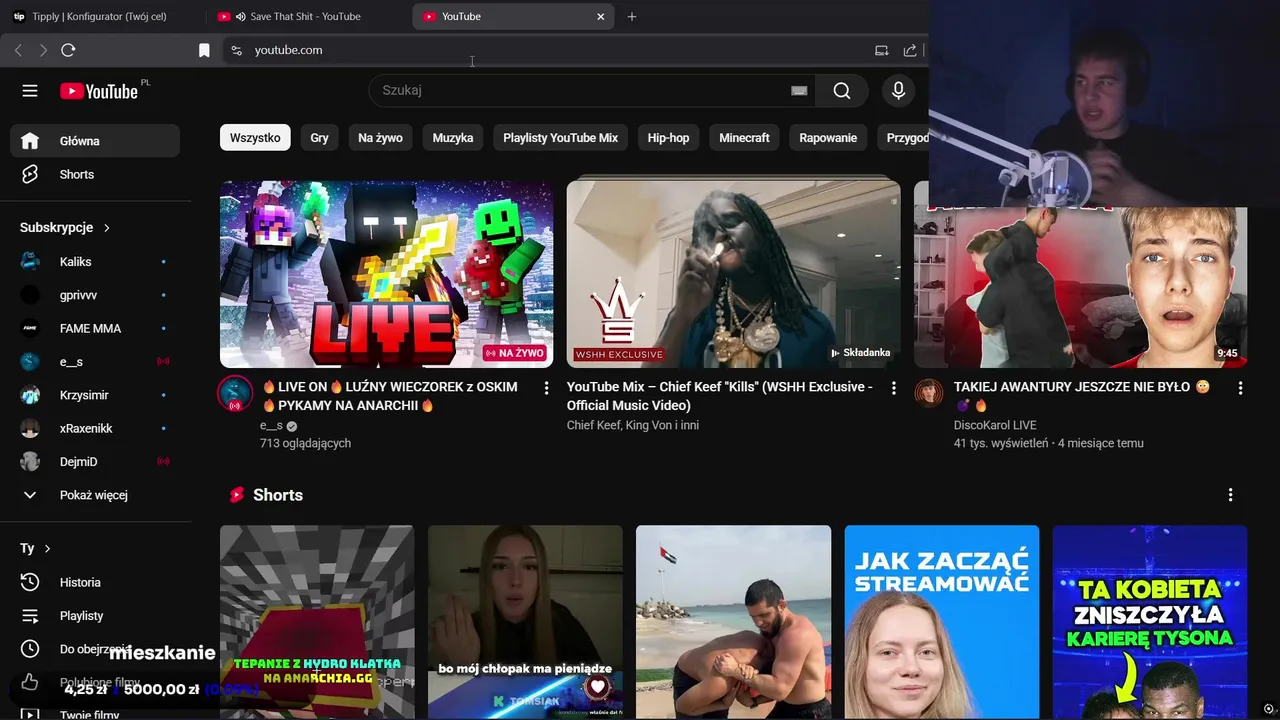1280x720 pixels.
Task: Open the YouTube hamburger guide menu
Action: 30,91
